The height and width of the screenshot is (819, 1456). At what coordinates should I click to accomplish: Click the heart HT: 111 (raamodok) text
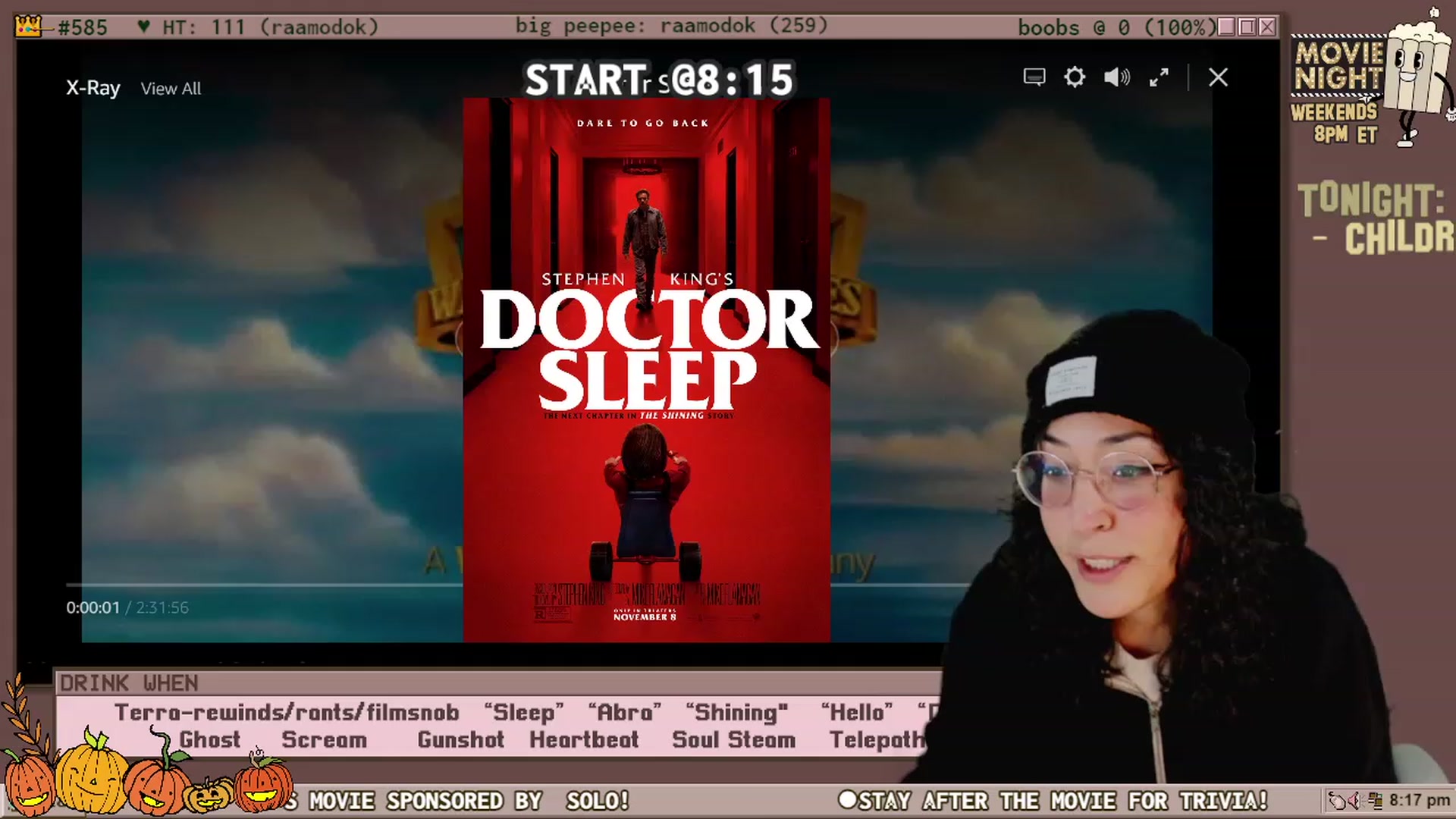pos(258,27)
